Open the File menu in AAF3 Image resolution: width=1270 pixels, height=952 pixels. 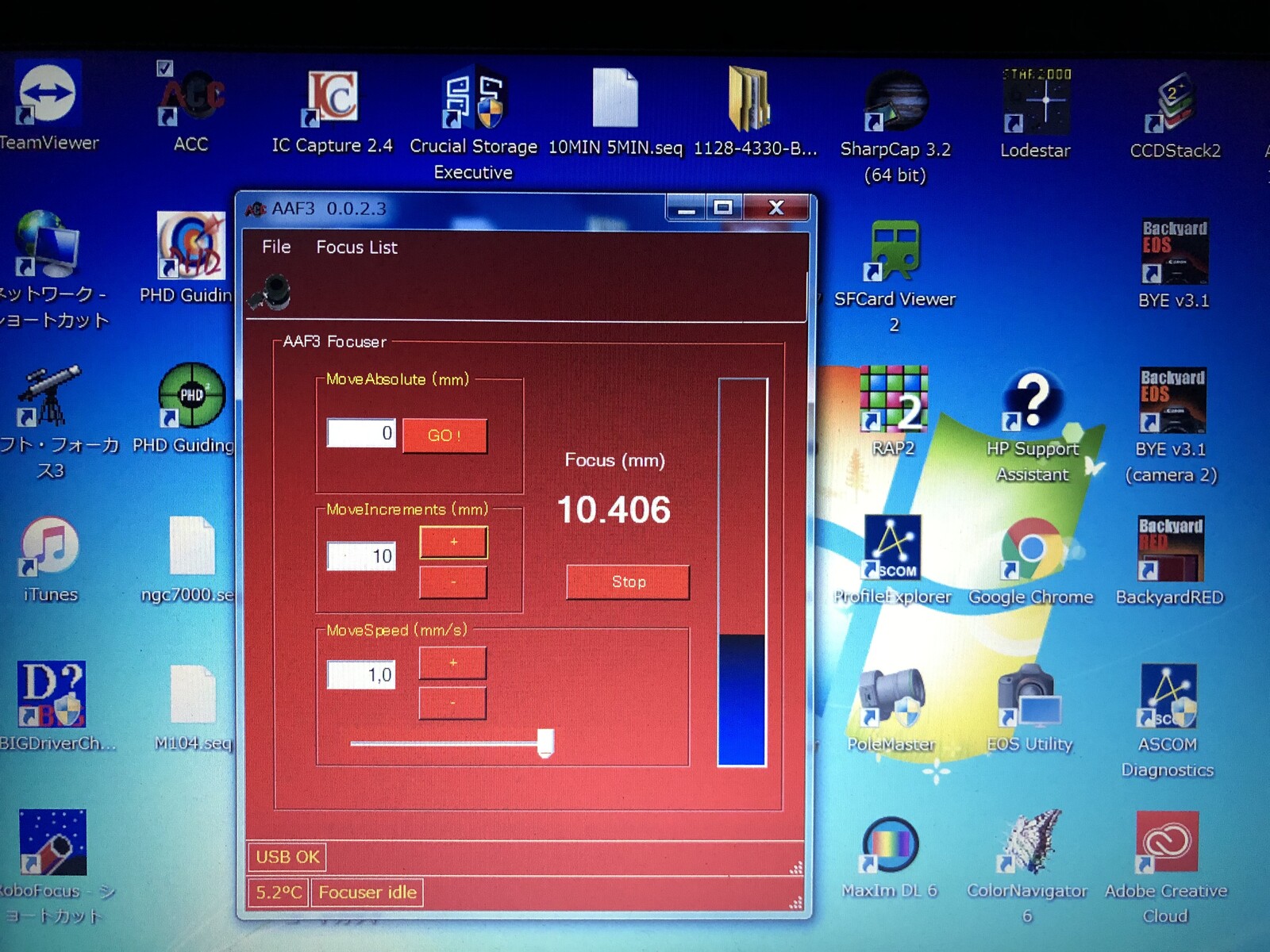[x=276, y=247]
